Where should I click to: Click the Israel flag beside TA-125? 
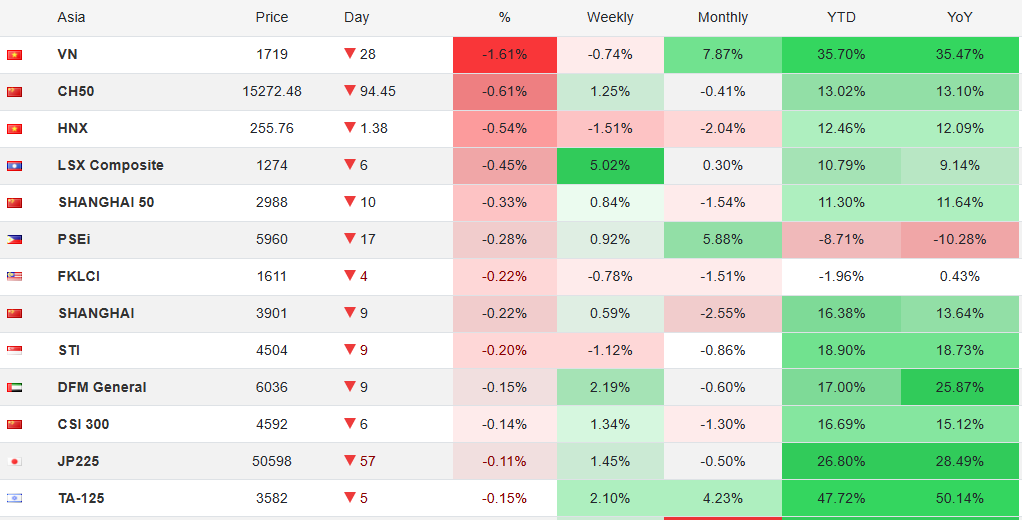coord(14,499)
